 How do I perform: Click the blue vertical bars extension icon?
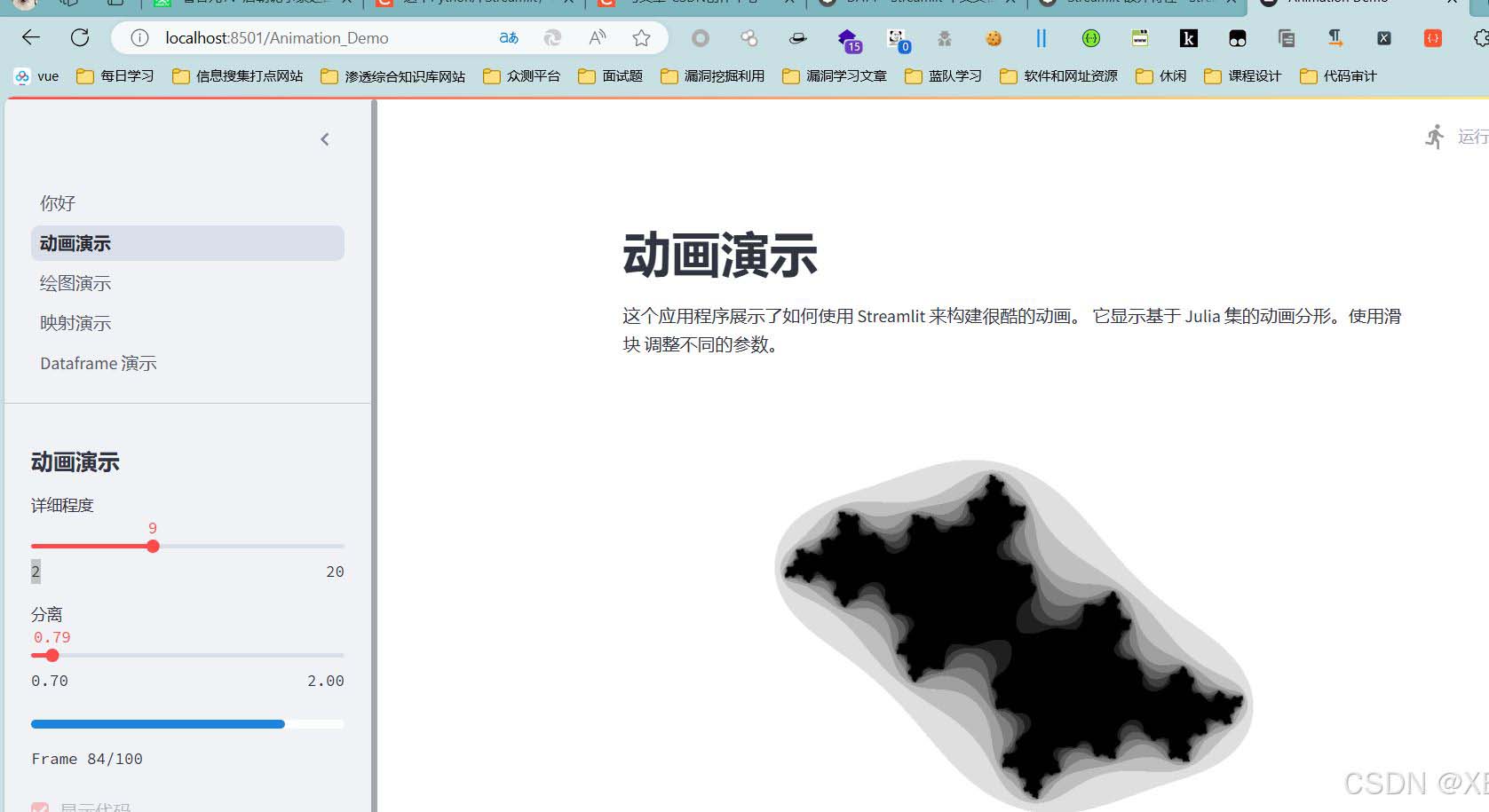pos(1042,38)
